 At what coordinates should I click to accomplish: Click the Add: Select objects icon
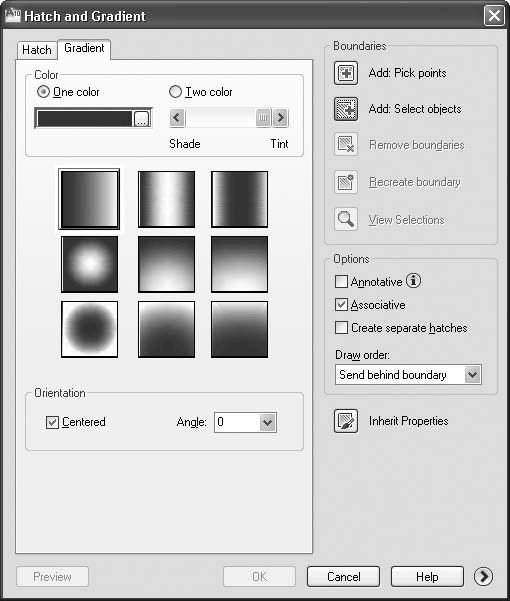point(346,109)
